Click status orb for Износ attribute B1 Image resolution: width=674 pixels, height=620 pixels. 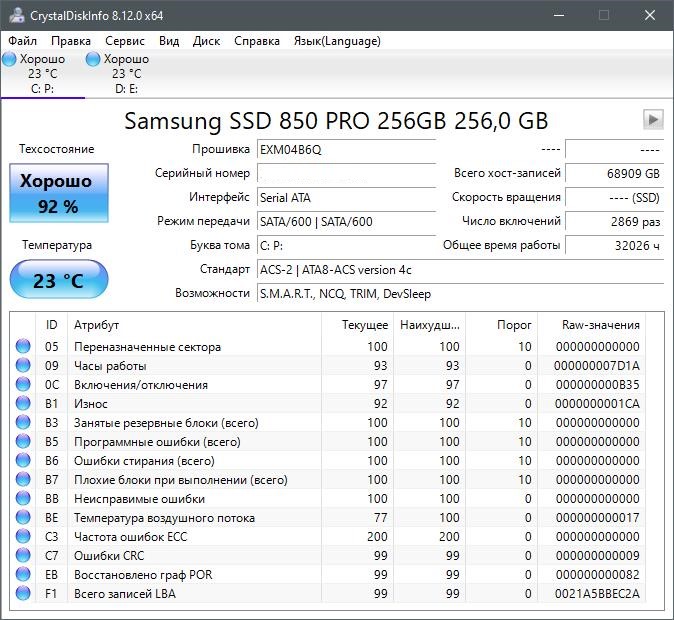pyautogui.click(x=23, y=403)
